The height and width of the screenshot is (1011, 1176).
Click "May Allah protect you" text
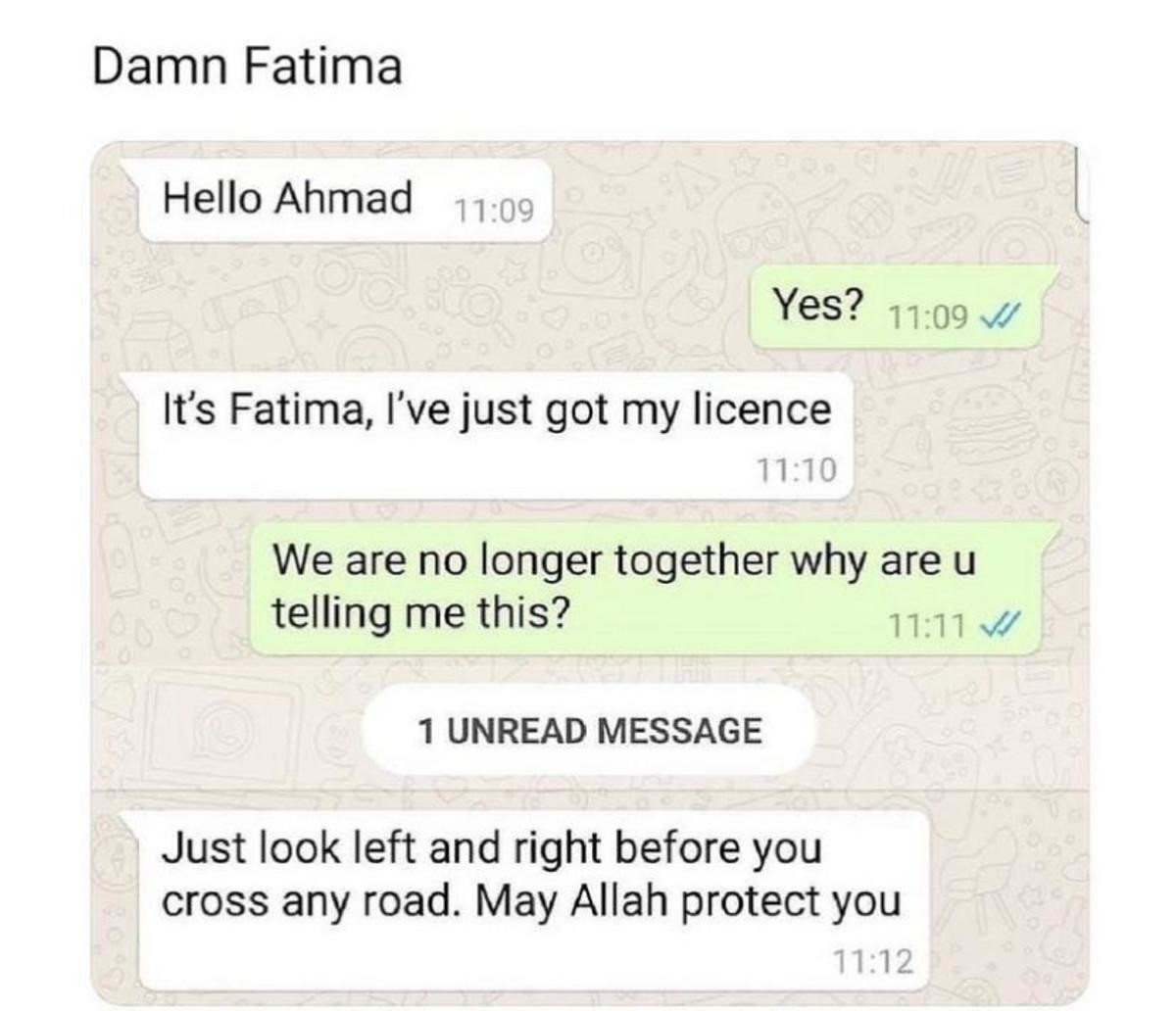tap(688, 901)
